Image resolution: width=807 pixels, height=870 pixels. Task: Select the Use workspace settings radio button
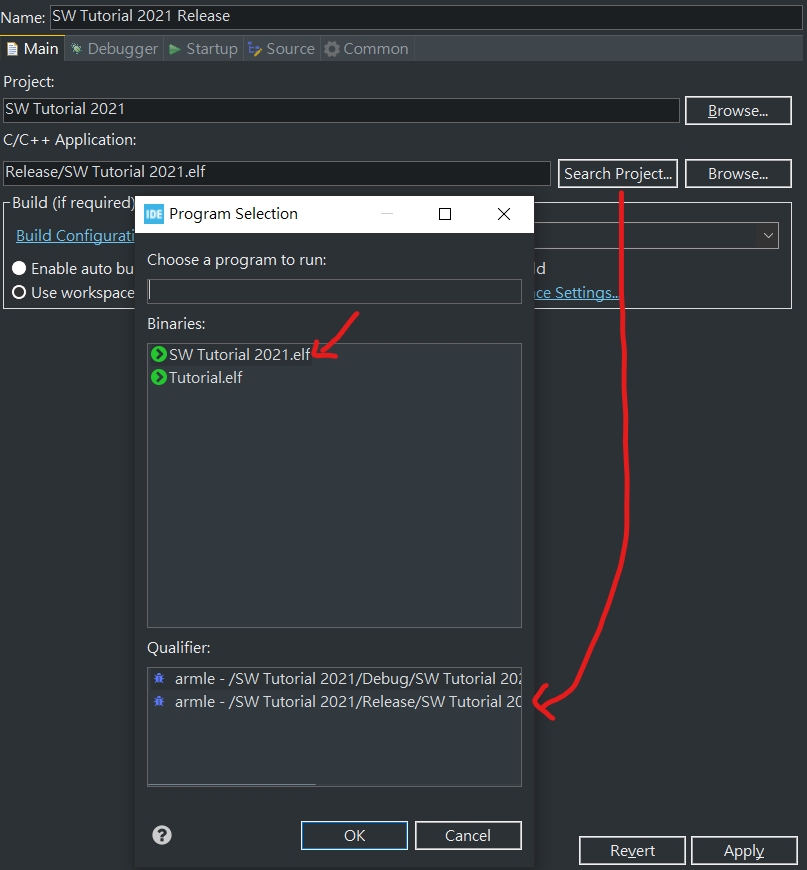(19, 293)
